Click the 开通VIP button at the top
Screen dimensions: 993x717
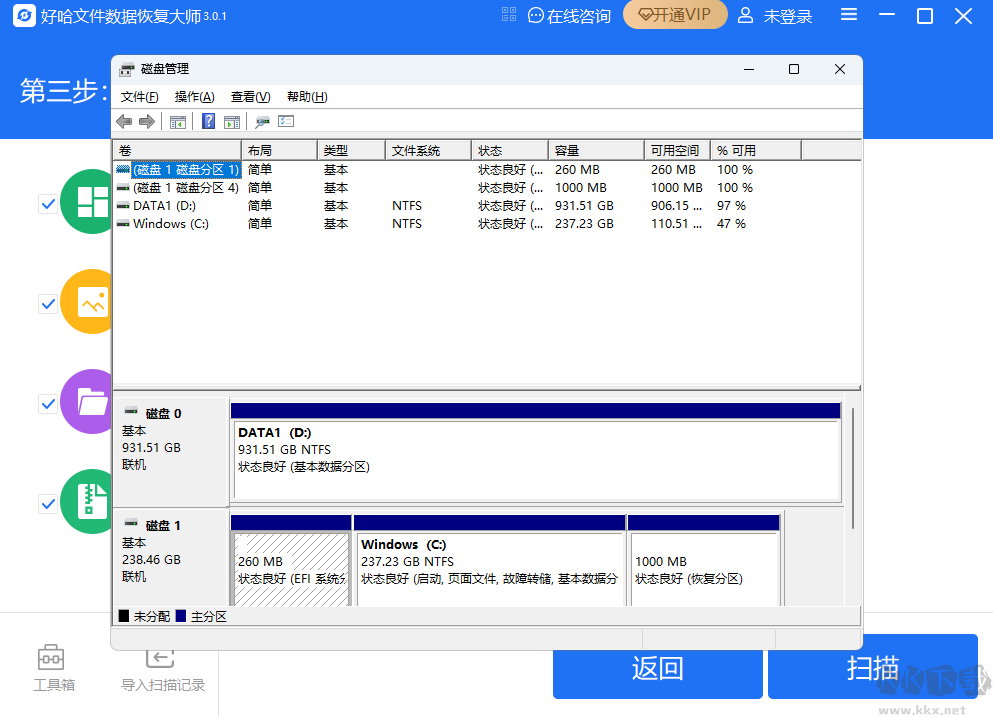point(674,16)
